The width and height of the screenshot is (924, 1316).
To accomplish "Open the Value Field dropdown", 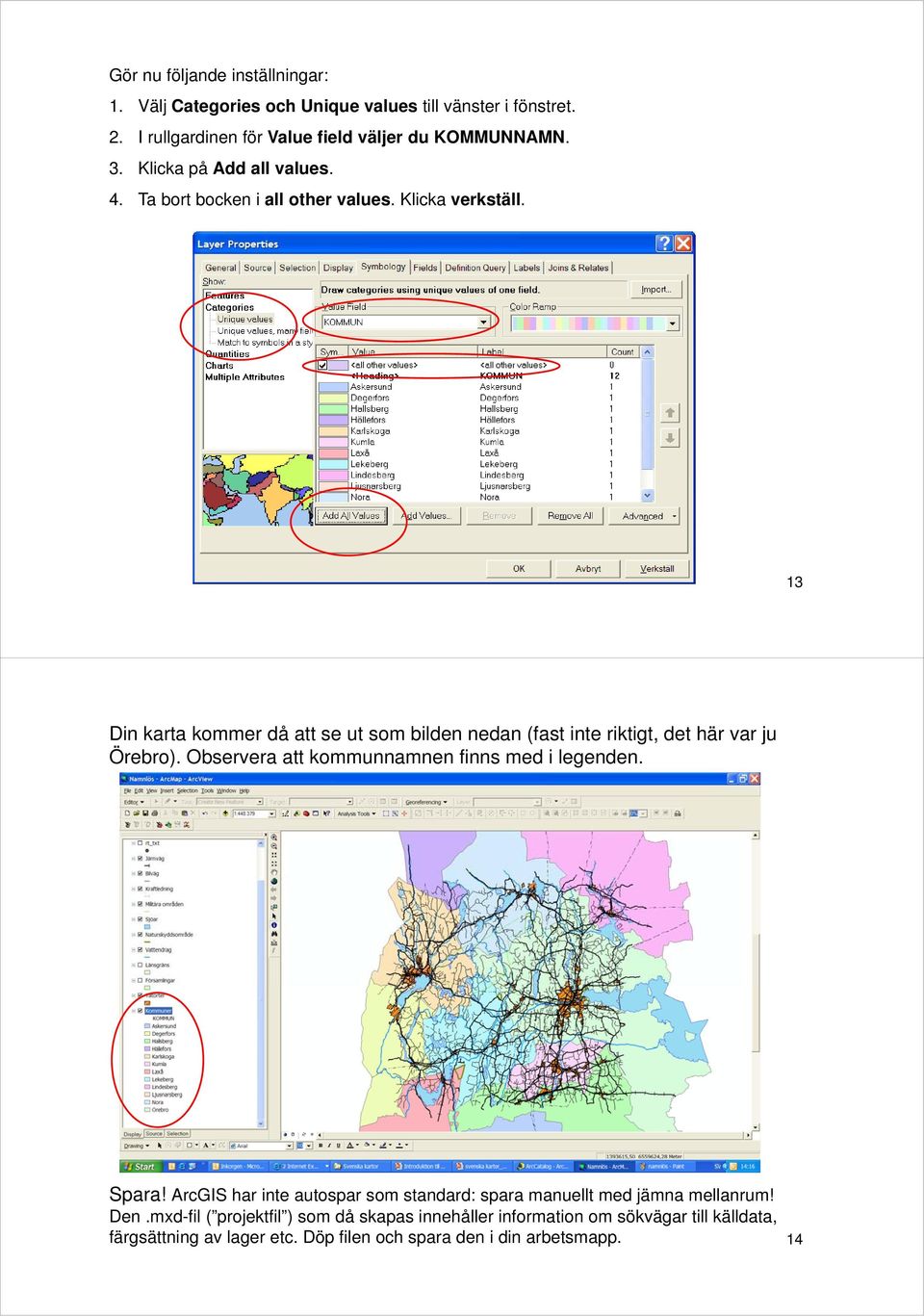I will 484,323.
